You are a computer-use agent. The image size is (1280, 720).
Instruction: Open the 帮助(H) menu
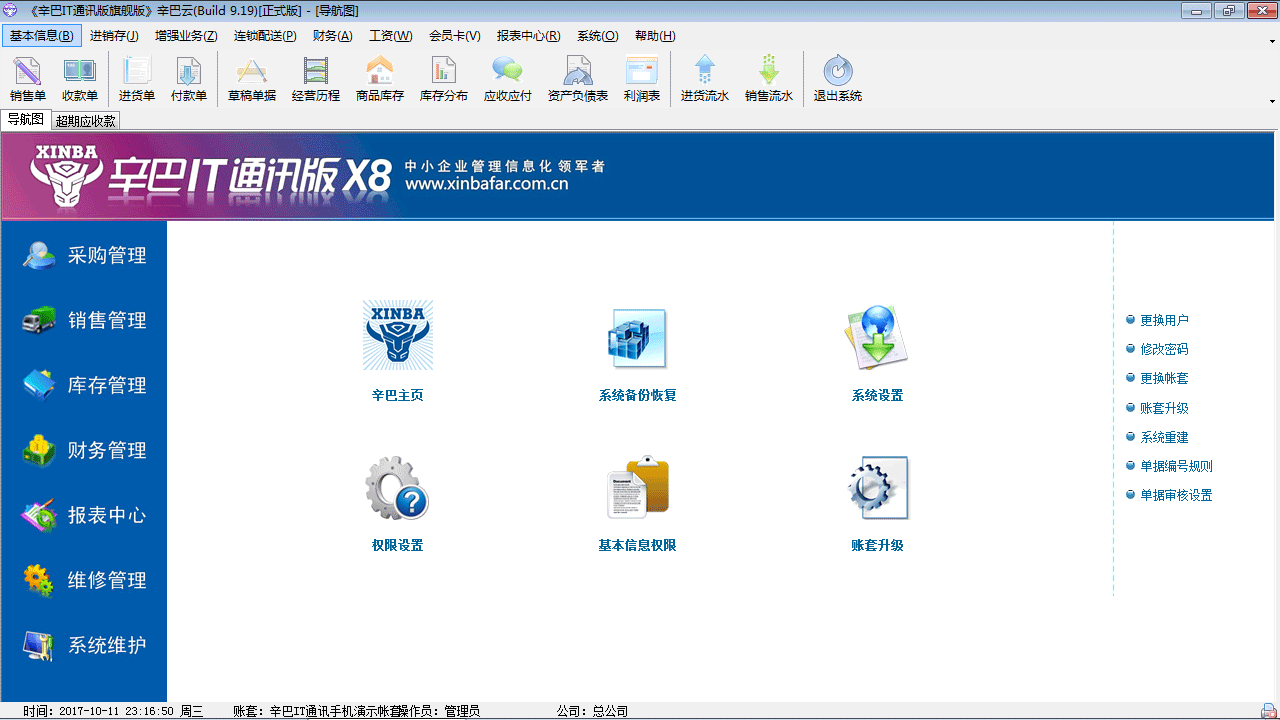655,36
